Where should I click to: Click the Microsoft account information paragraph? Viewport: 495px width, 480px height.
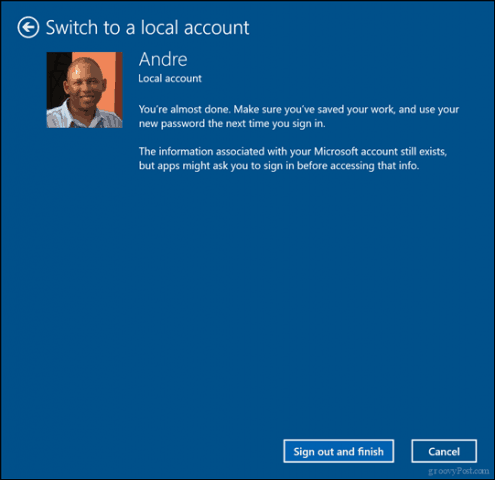(x=293, y=158)
